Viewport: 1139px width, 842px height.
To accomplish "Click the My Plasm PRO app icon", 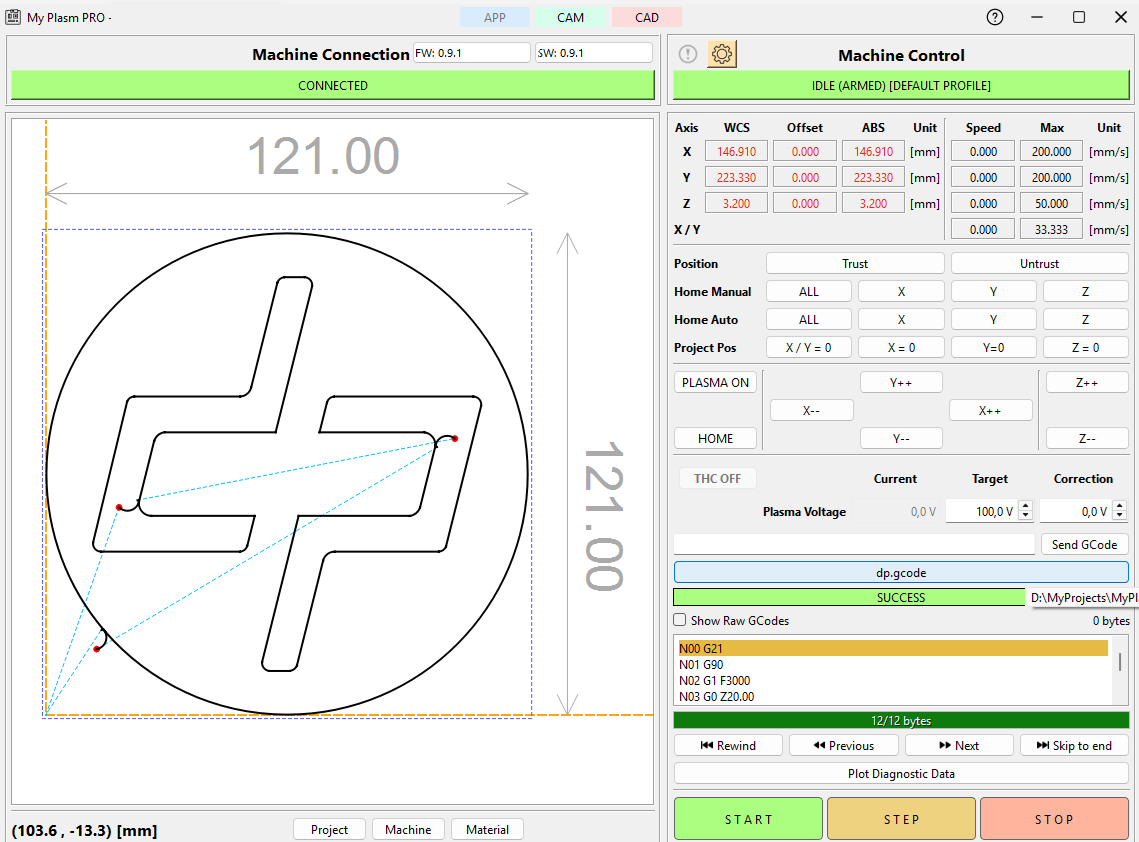I will coord(13,17).
